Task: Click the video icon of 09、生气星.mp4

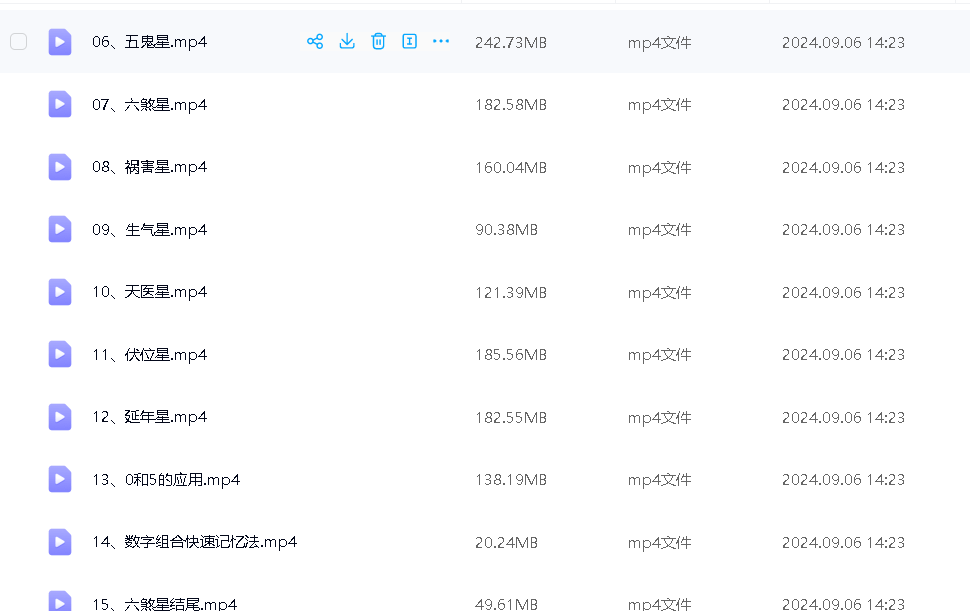Action: (60, 229)
